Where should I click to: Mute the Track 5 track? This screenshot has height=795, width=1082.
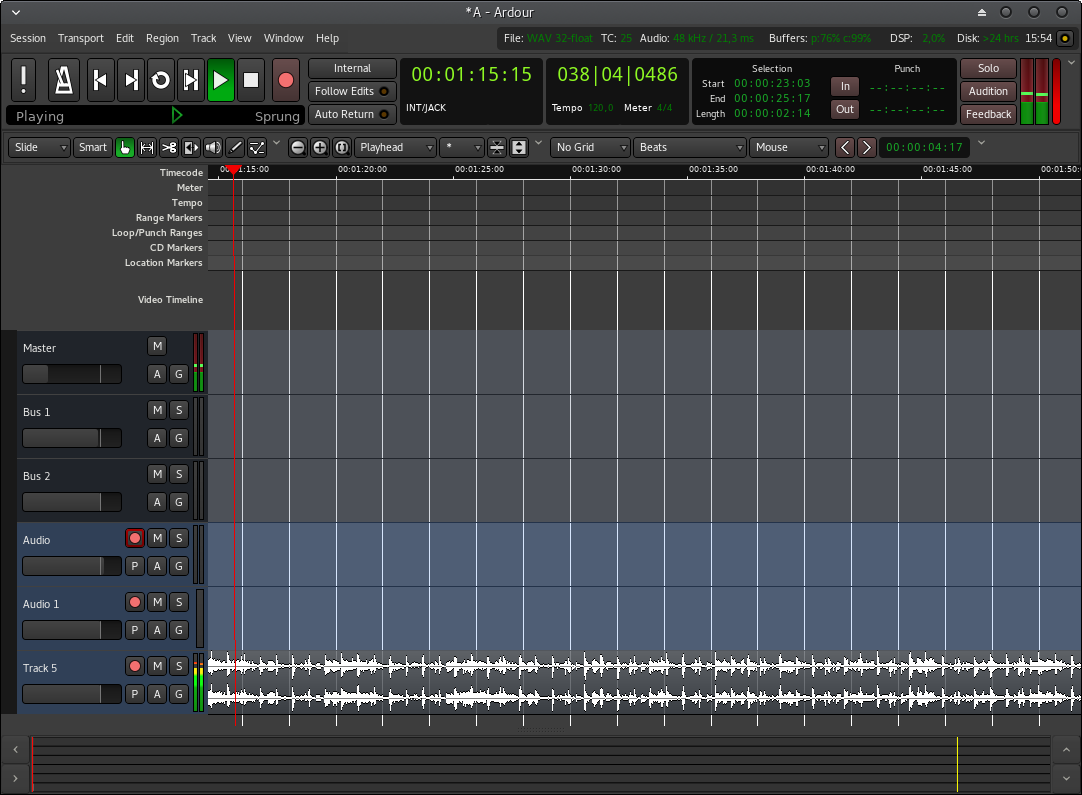pyautogui.click(x=157, y=666)
